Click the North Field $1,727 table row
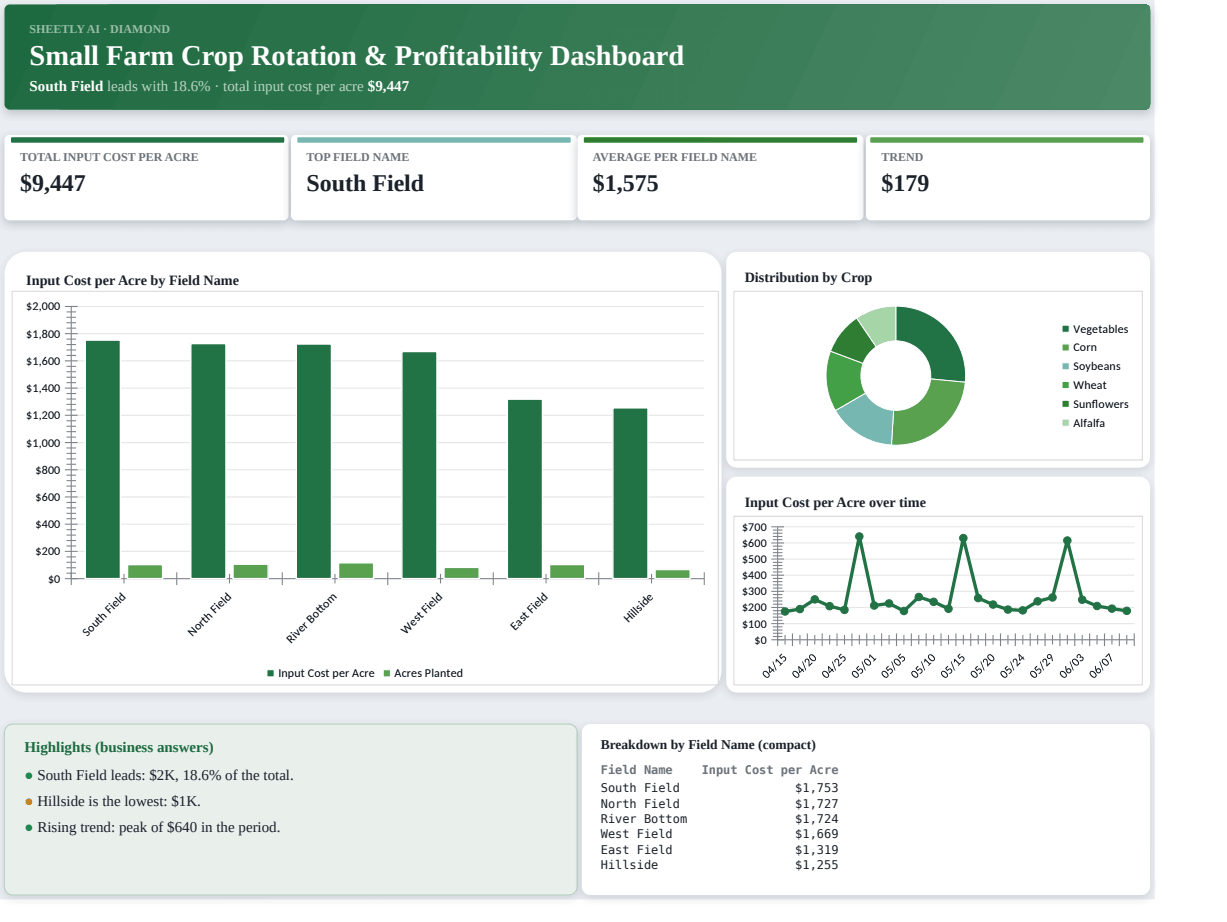1227x922 pixels. click(719, 804)
